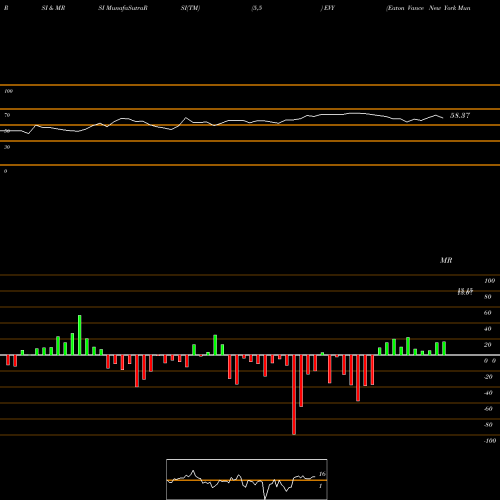
Task: Click the -100 axis label in the MR panel
Action: click(490, 441)
